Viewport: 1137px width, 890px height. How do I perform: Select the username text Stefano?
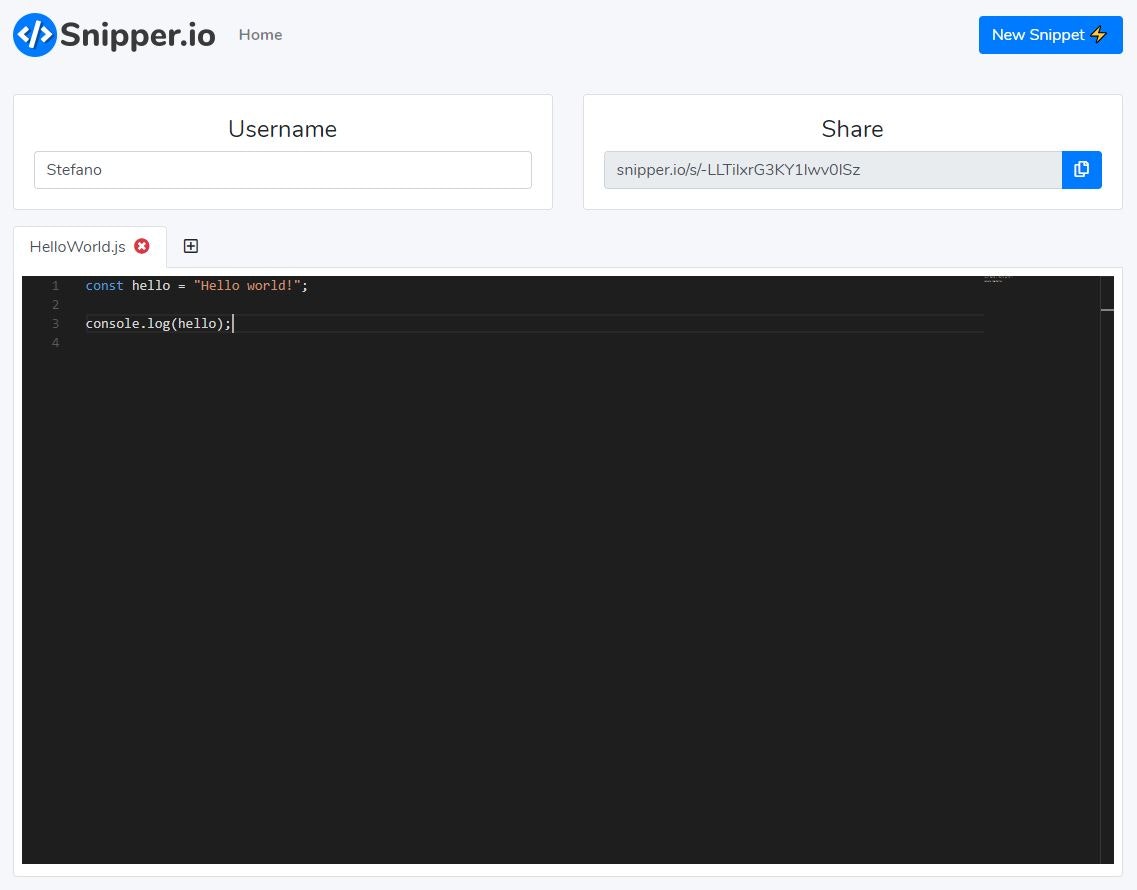(74, 169)
